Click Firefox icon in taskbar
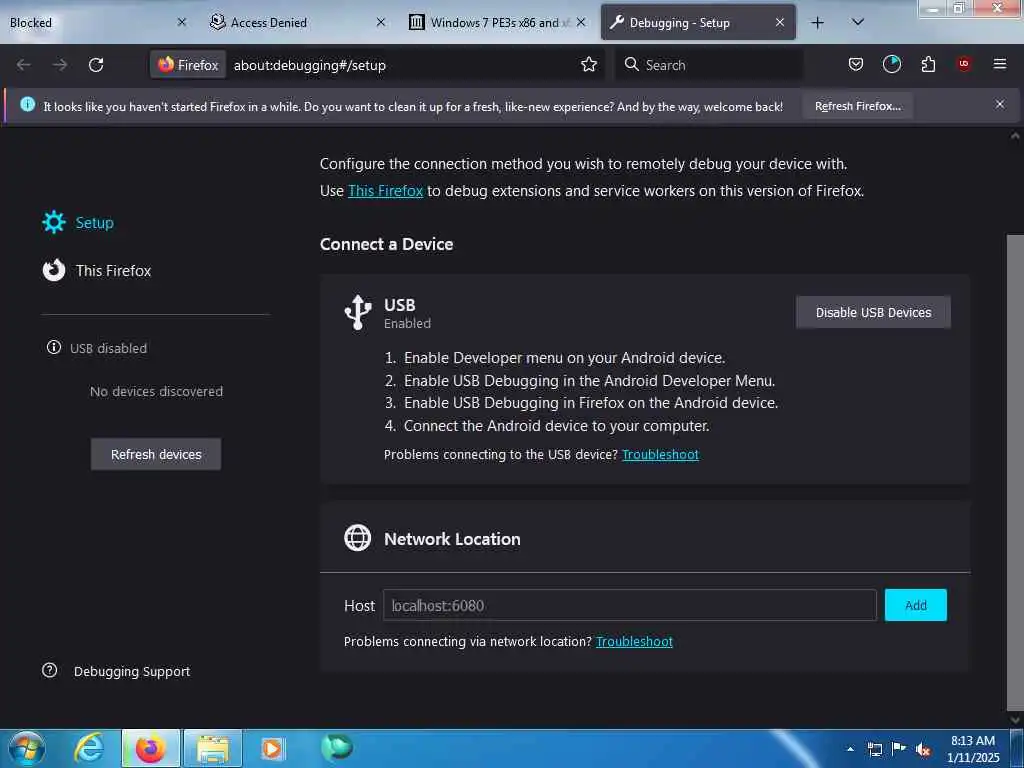This screenshot has width=1024, height=768. 150,748
